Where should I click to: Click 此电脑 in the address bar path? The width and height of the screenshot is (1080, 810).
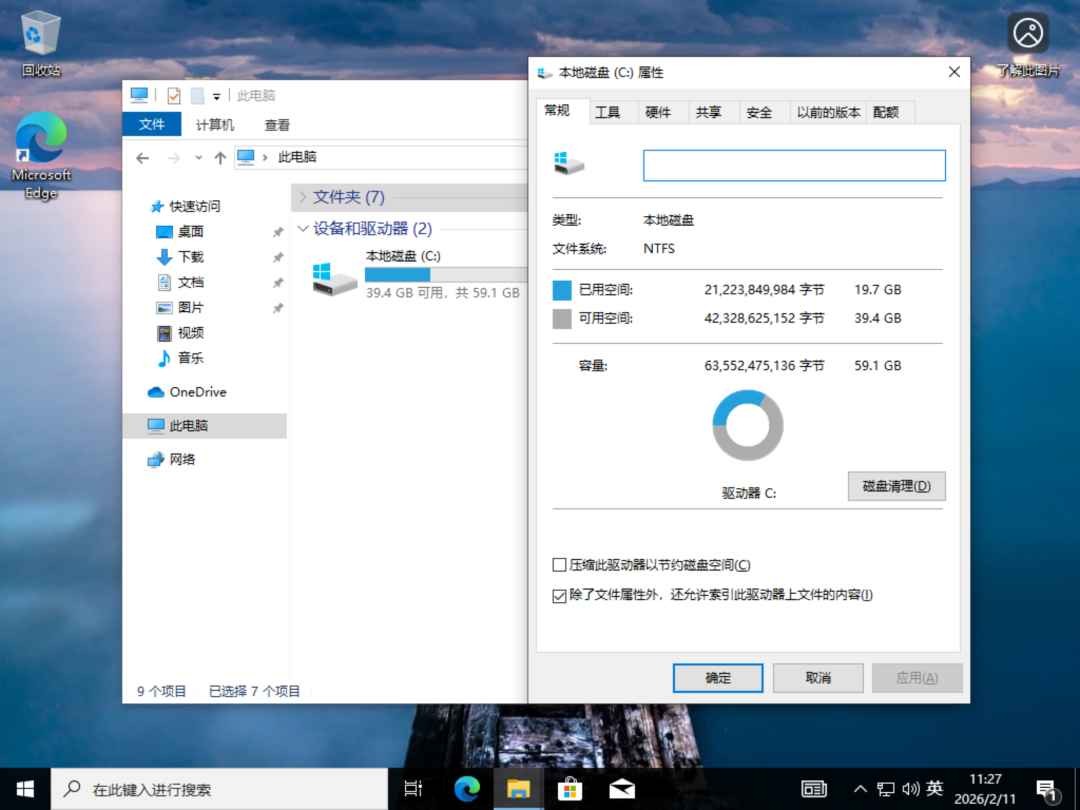click(x=297, y=157)
